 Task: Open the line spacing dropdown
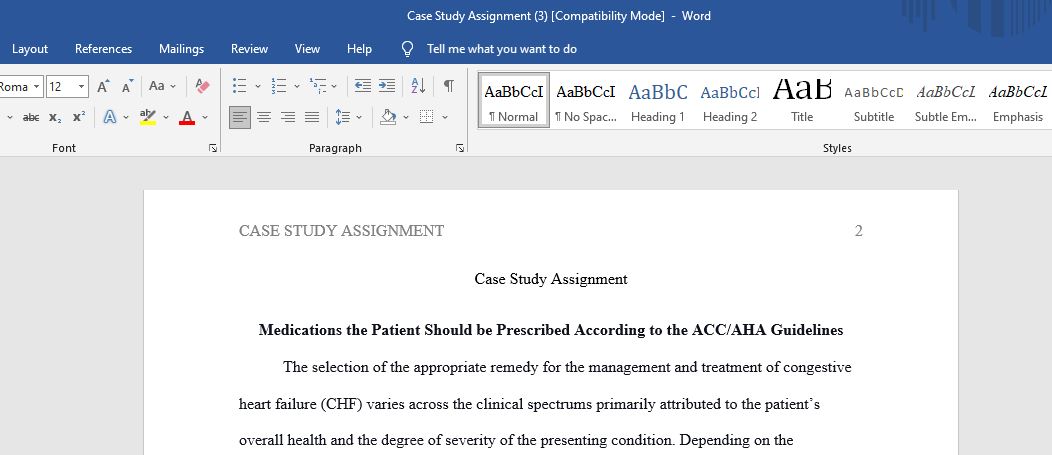[348, 117]
